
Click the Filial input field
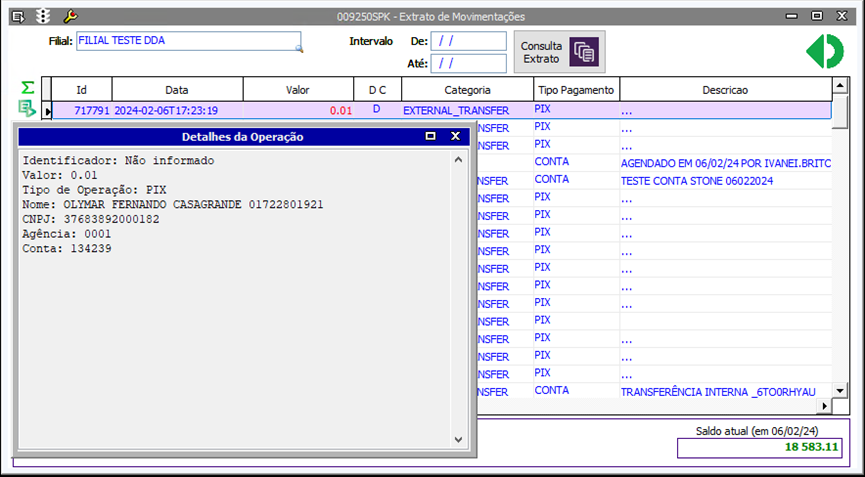click(189, 41)
